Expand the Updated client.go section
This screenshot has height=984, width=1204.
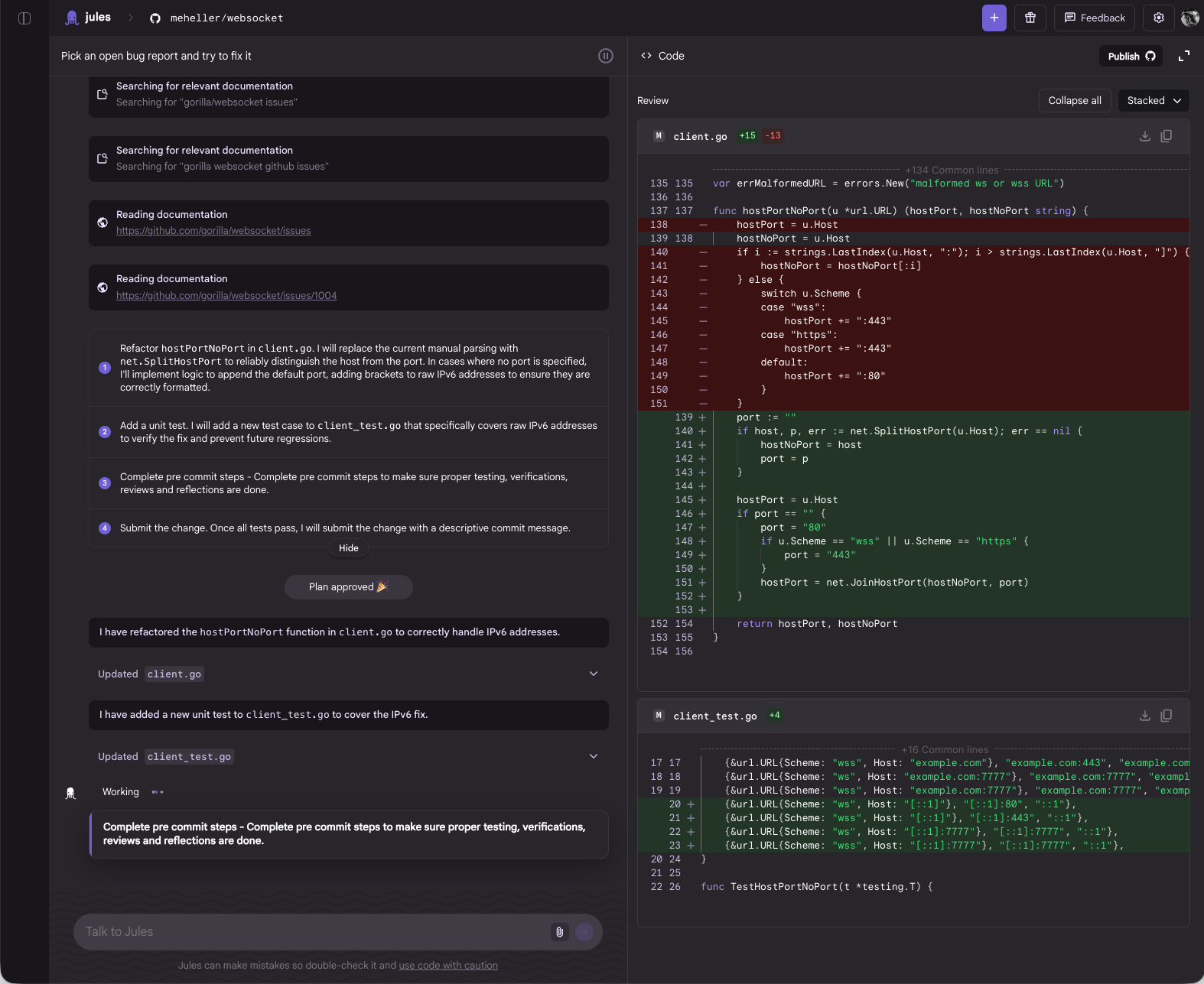[593, 674]
